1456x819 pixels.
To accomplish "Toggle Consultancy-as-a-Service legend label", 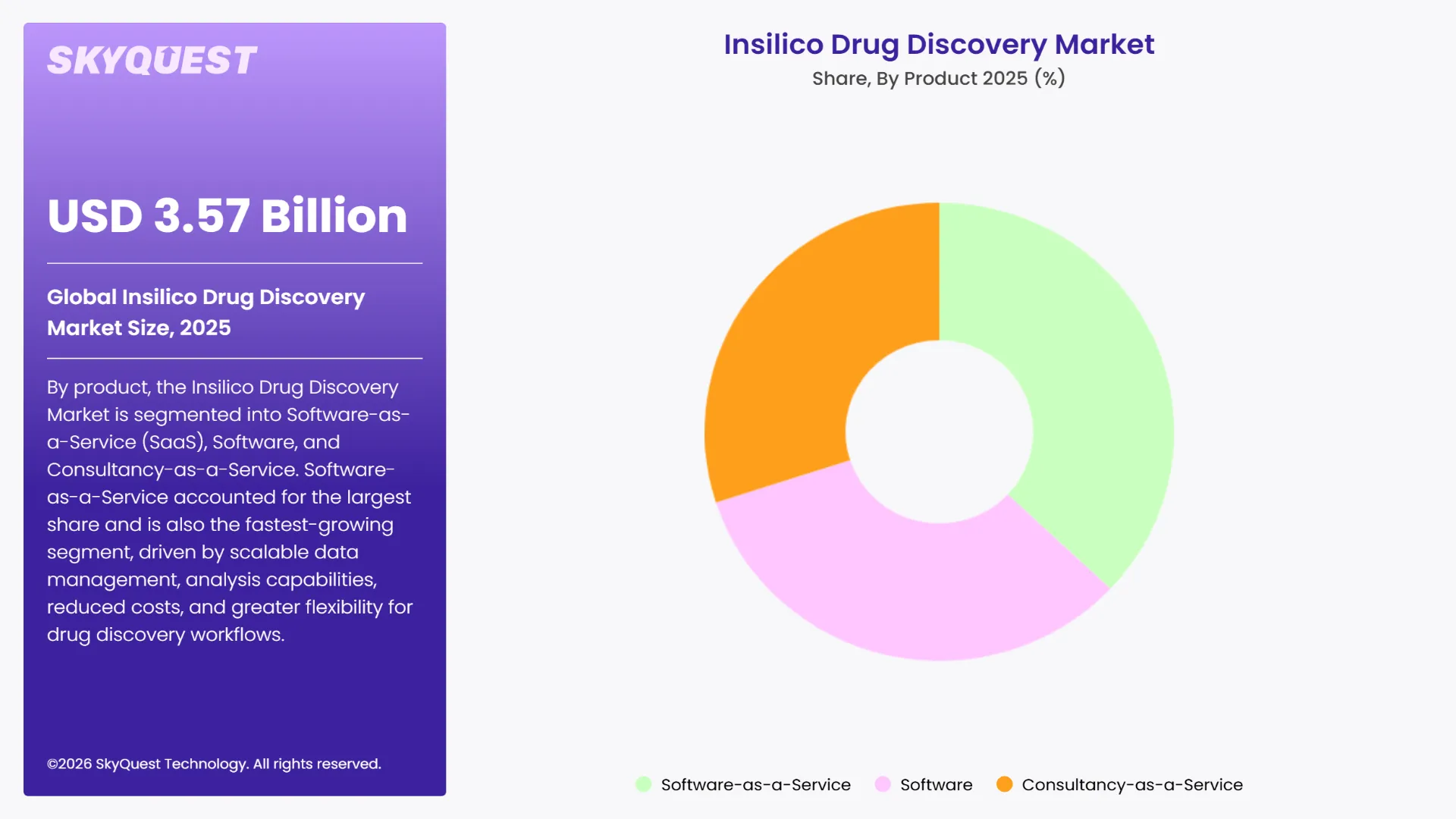I will tap(1132, 785).
